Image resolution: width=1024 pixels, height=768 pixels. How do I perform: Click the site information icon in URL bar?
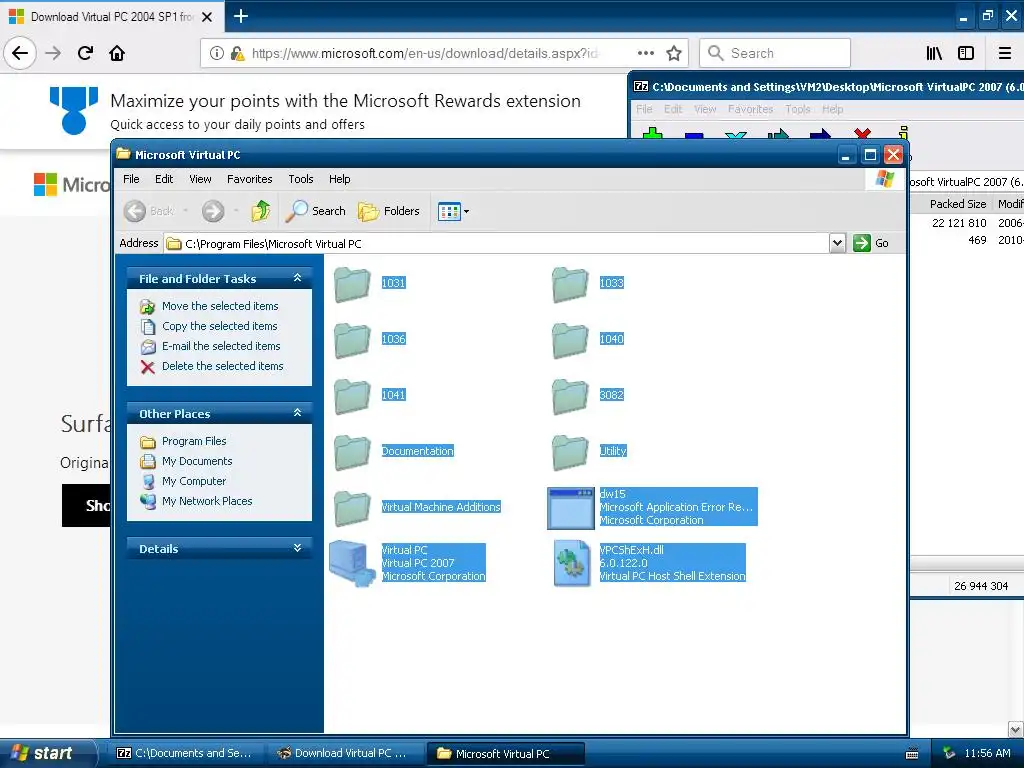(x=217, y=53)
